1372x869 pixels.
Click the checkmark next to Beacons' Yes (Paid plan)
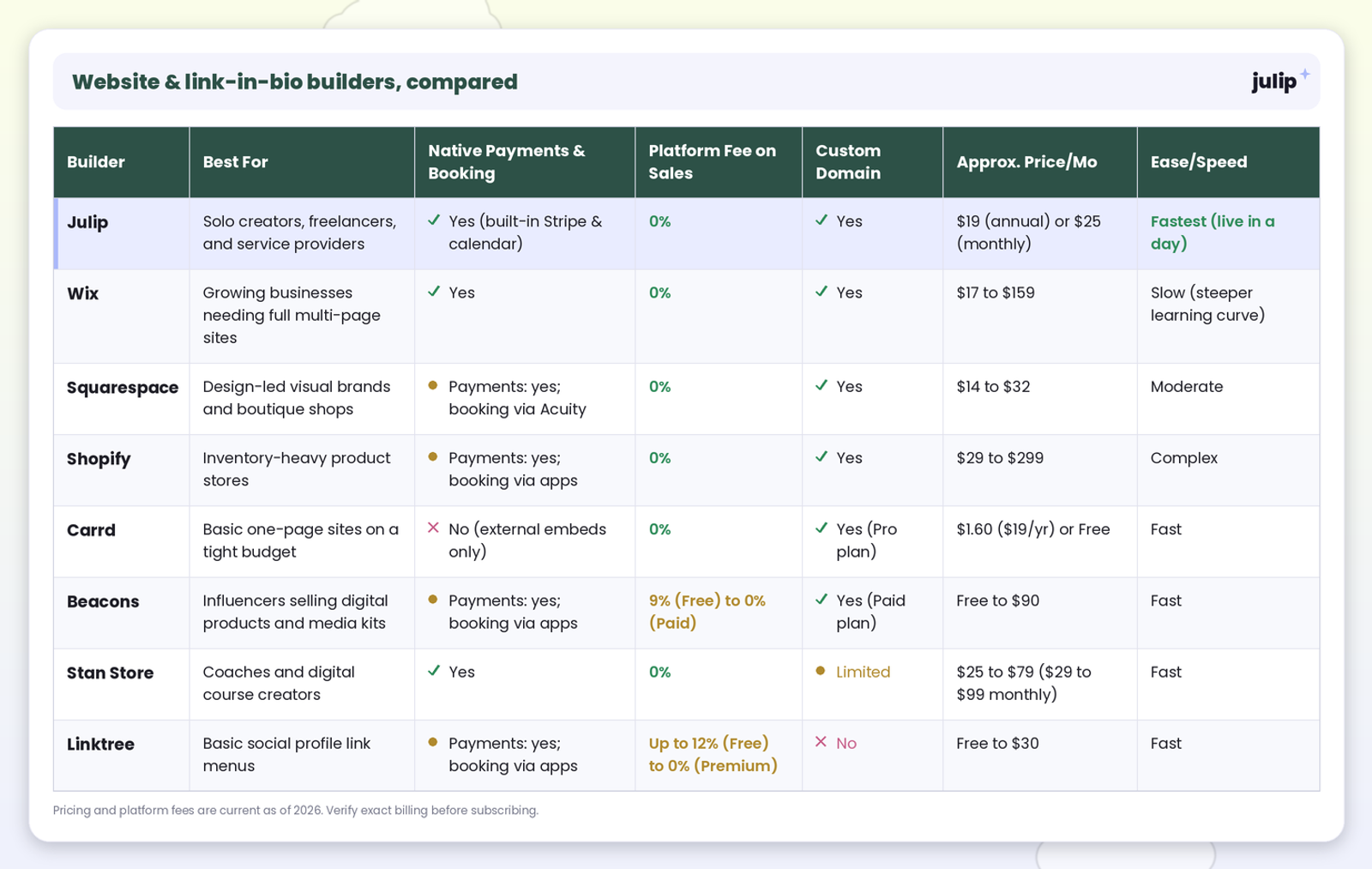pyautogui.click(x=821, y=600)
